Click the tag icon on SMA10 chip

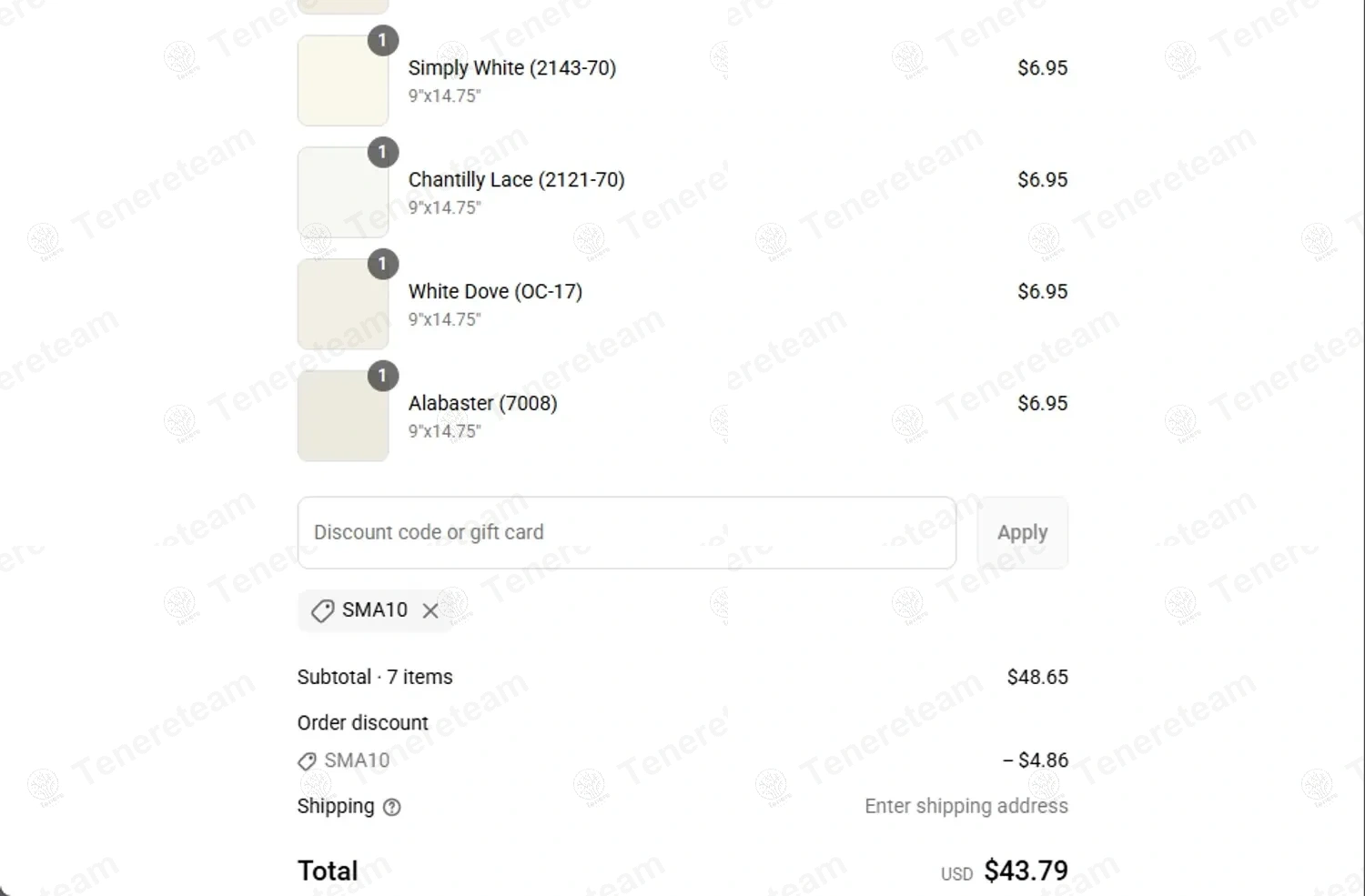322,610
